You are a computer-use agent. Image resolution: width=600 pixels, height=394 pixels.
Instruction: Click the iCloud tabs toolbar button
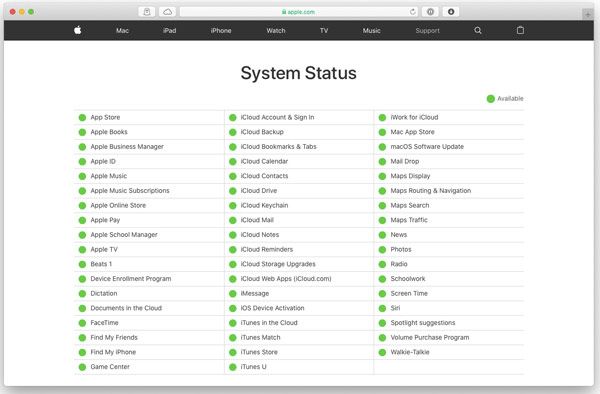pyautogui.click(x=168, y=12)
